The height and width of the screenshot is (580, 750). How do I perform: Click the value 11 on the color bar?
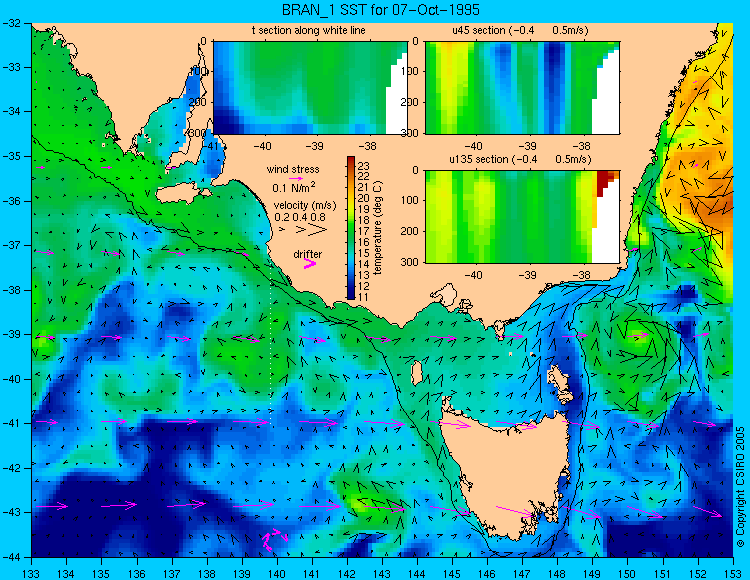click(x=364, y=297)
